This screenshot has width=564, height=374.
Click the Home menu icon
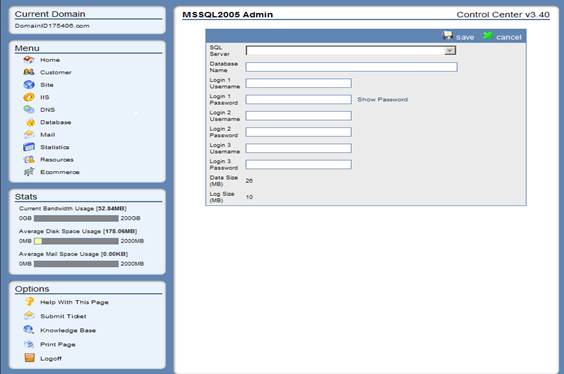point(29,60)
